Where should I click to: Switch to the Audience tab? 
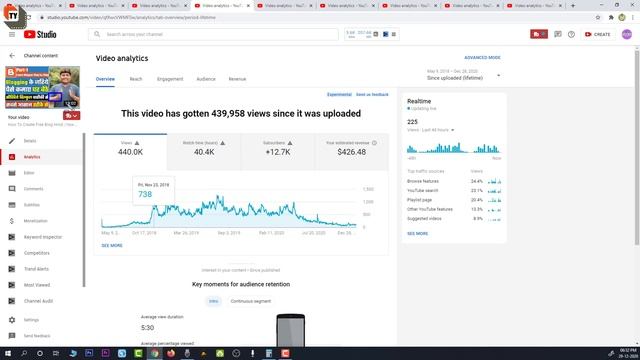(206, 79)
